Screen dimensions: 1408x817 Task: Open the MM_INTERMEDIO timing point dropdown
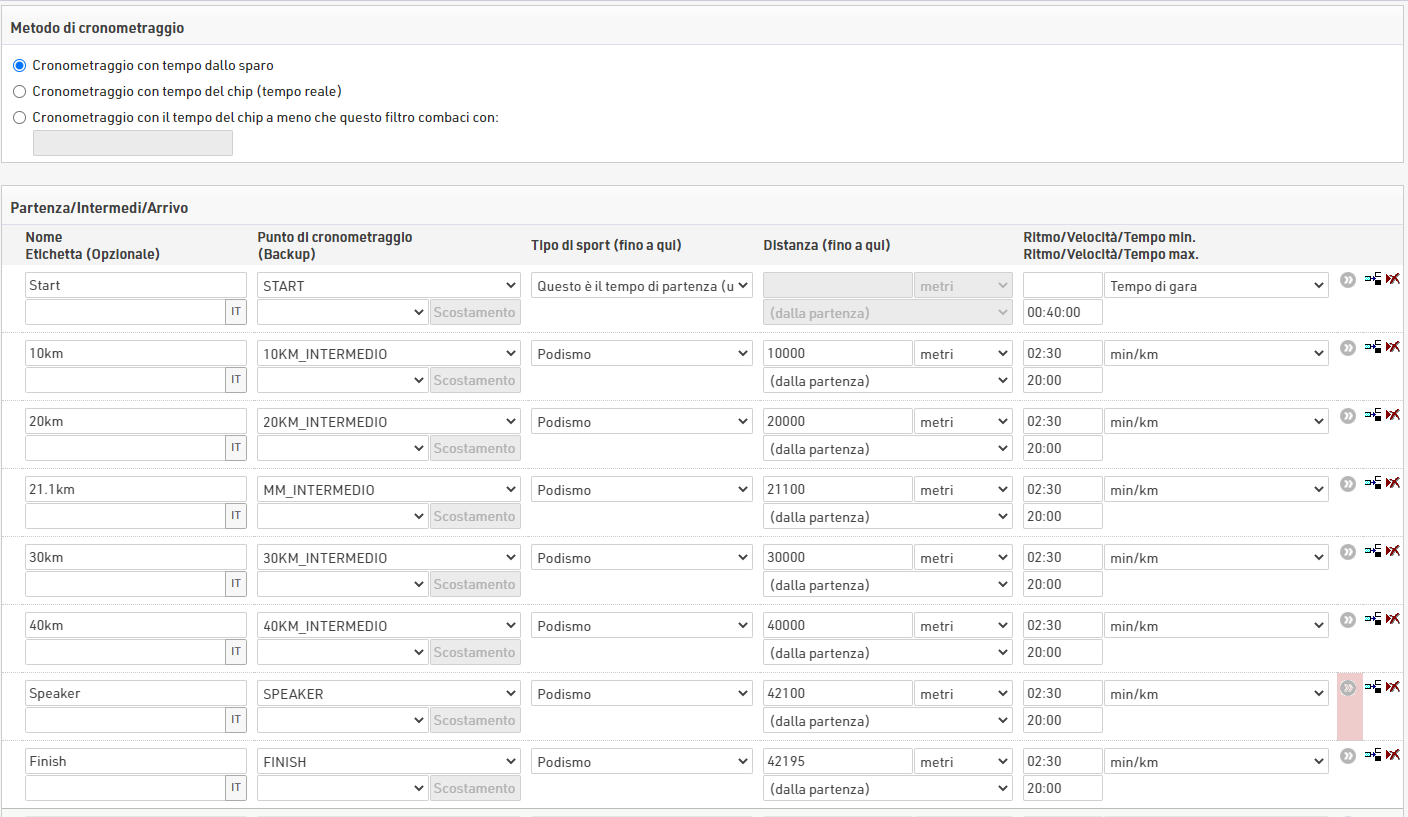(389, 489)
